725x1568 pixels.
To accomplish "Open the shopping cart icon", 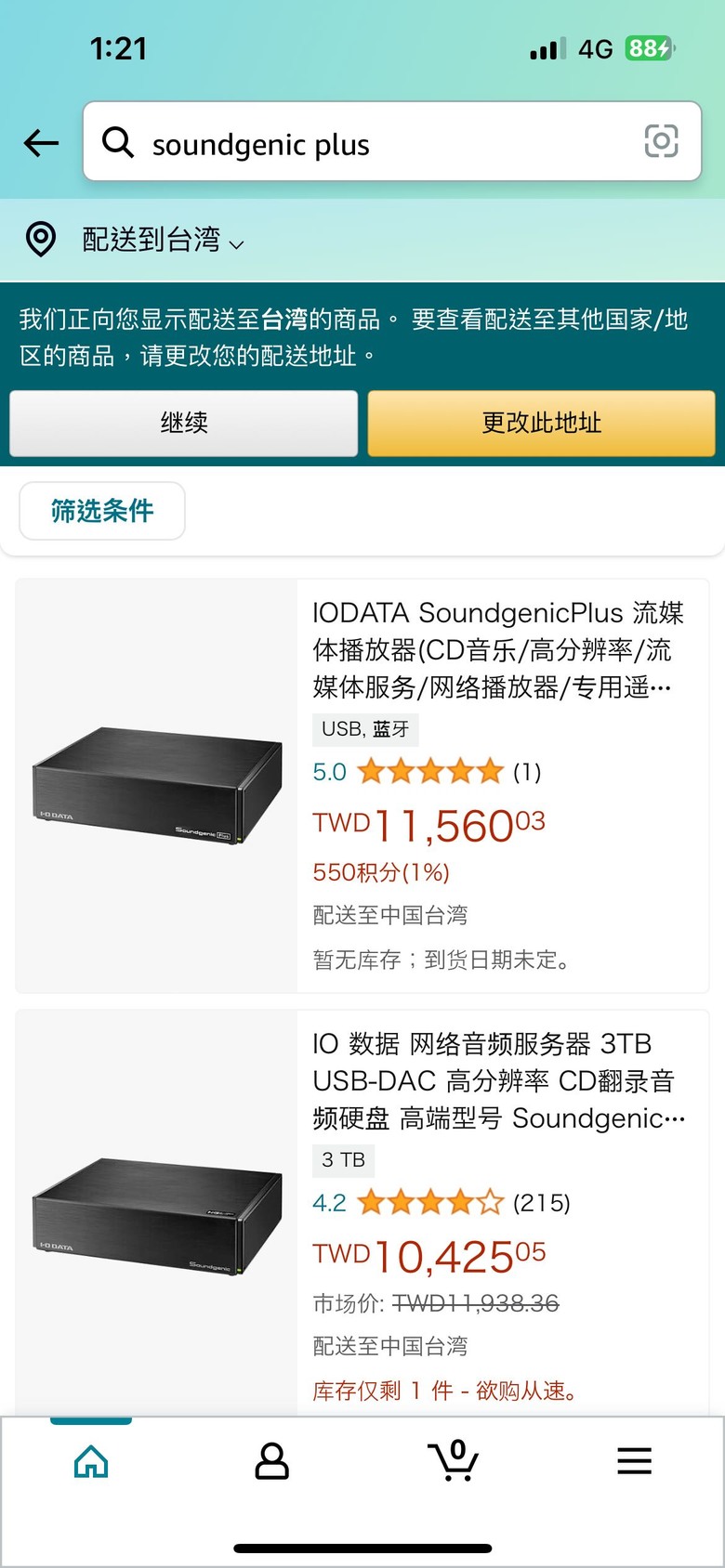I will point(453,1461).
